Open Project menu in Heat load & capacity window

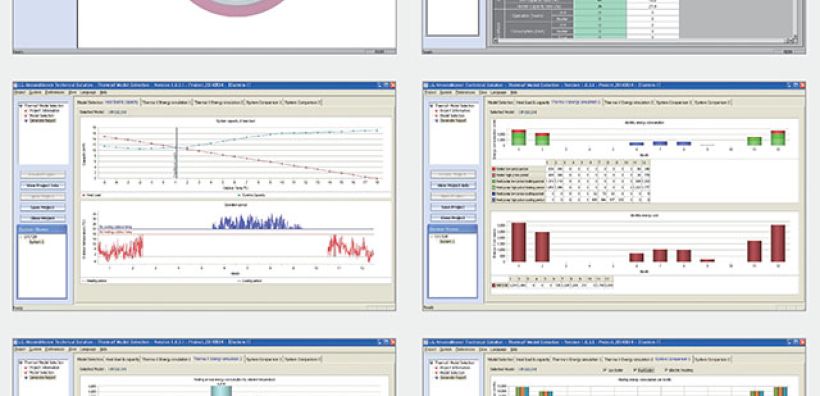pyautogui.click(x=19, y=92)
